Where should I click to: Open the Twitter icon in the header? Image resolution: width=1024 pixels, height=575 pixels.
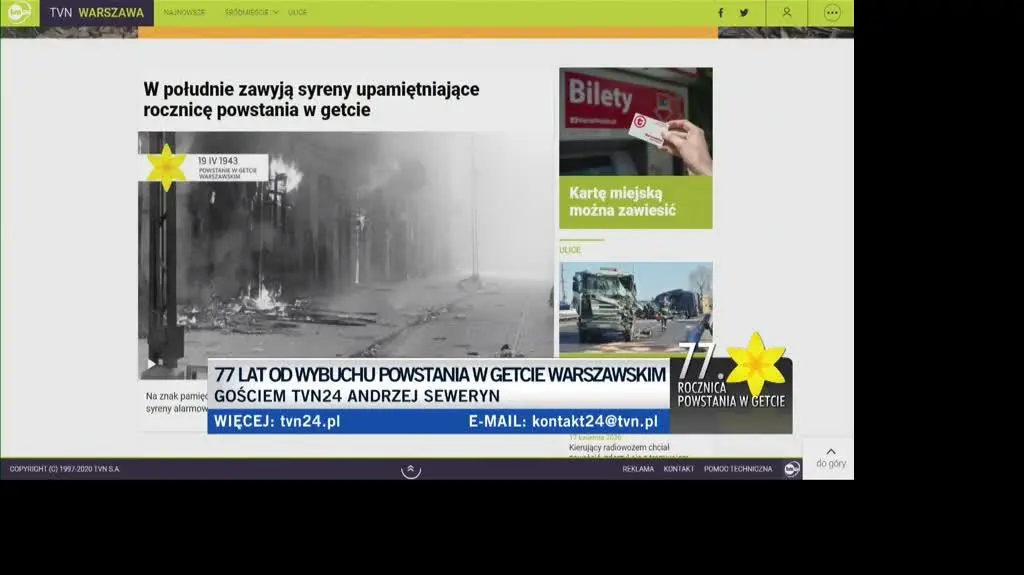point(744,12)
